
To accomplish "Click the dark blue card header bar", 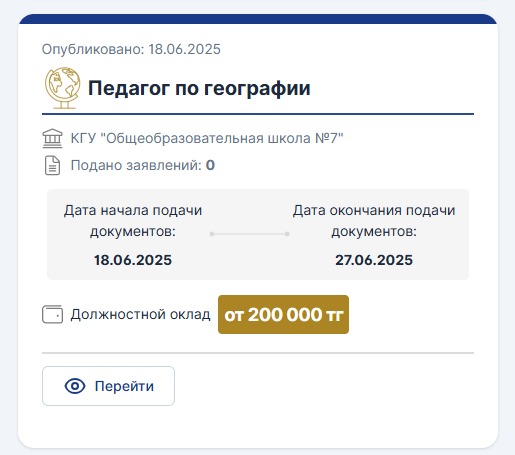I will [x=258, y=19].
